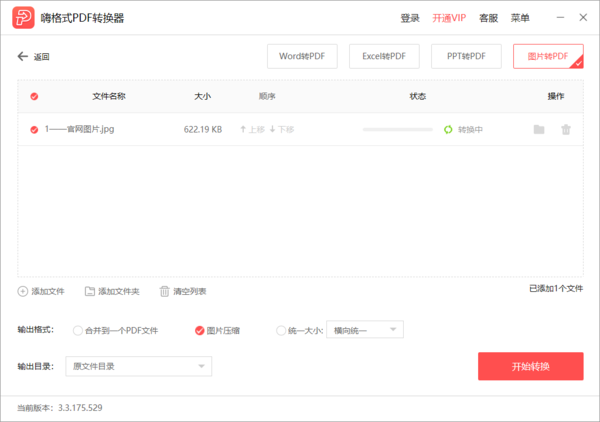Screen dimensions: 600x422
Task: Switch to the Excel转PDF tab
Action: coord(383,57)
